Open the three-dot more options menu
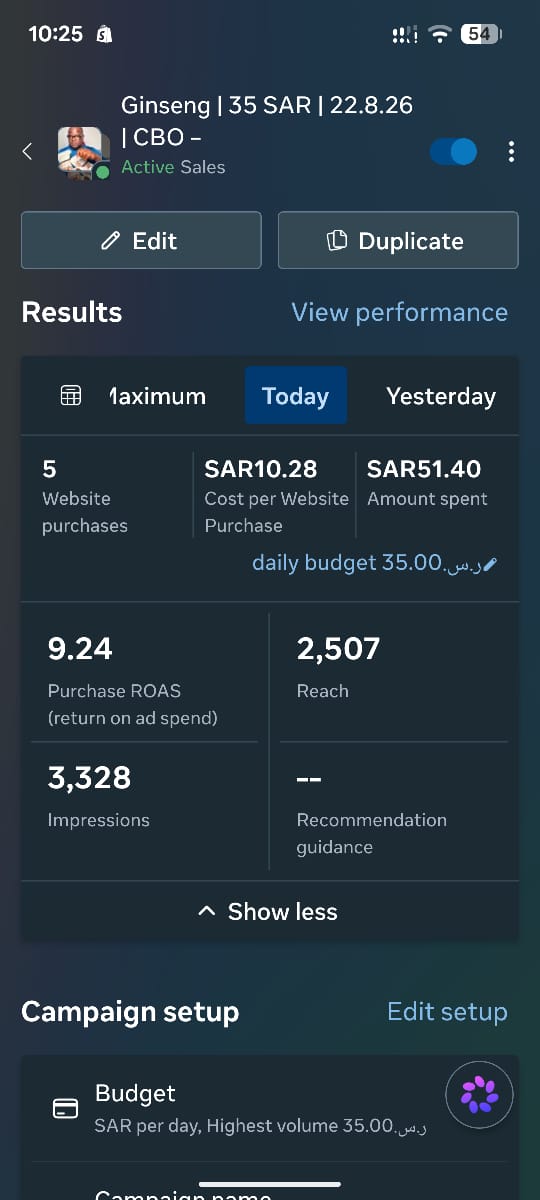The height and width of the screenshot is (1200, 540). pos(511,151)
